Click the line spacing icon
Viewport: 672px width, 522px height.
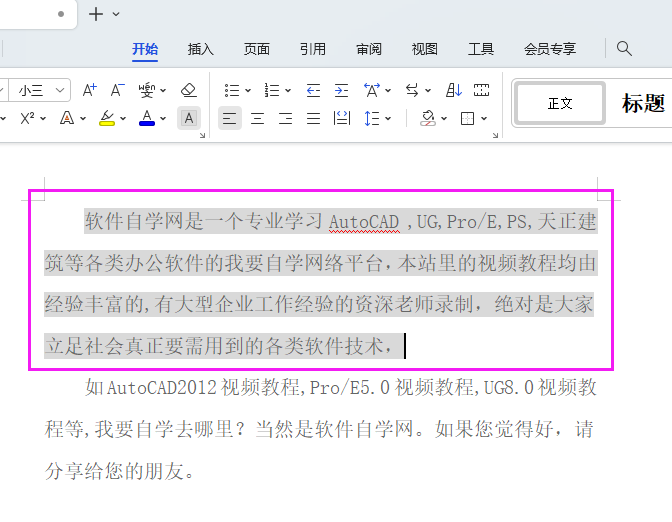372,118
